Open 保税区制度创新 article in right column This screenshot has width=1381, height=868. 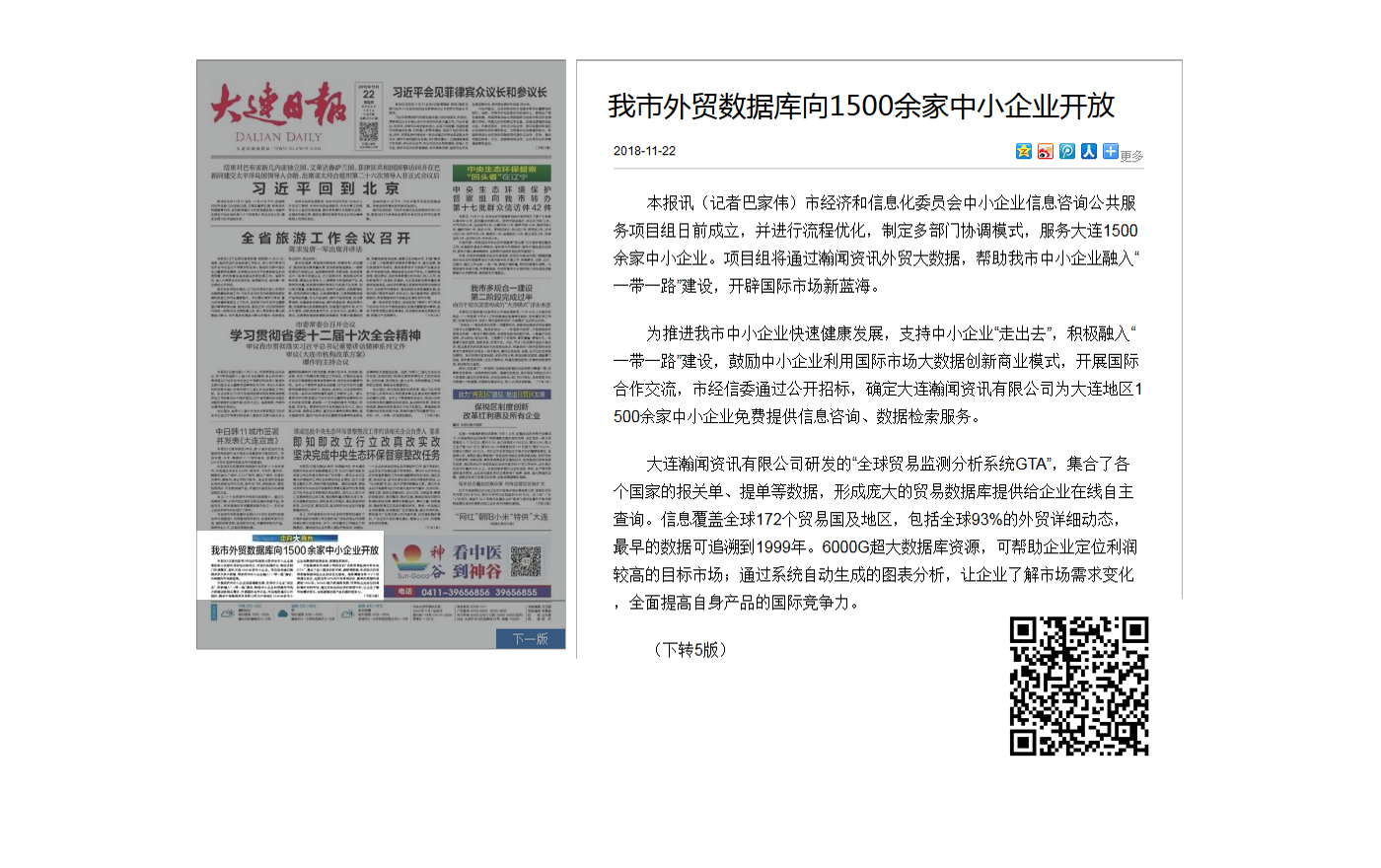pos(501,410)
